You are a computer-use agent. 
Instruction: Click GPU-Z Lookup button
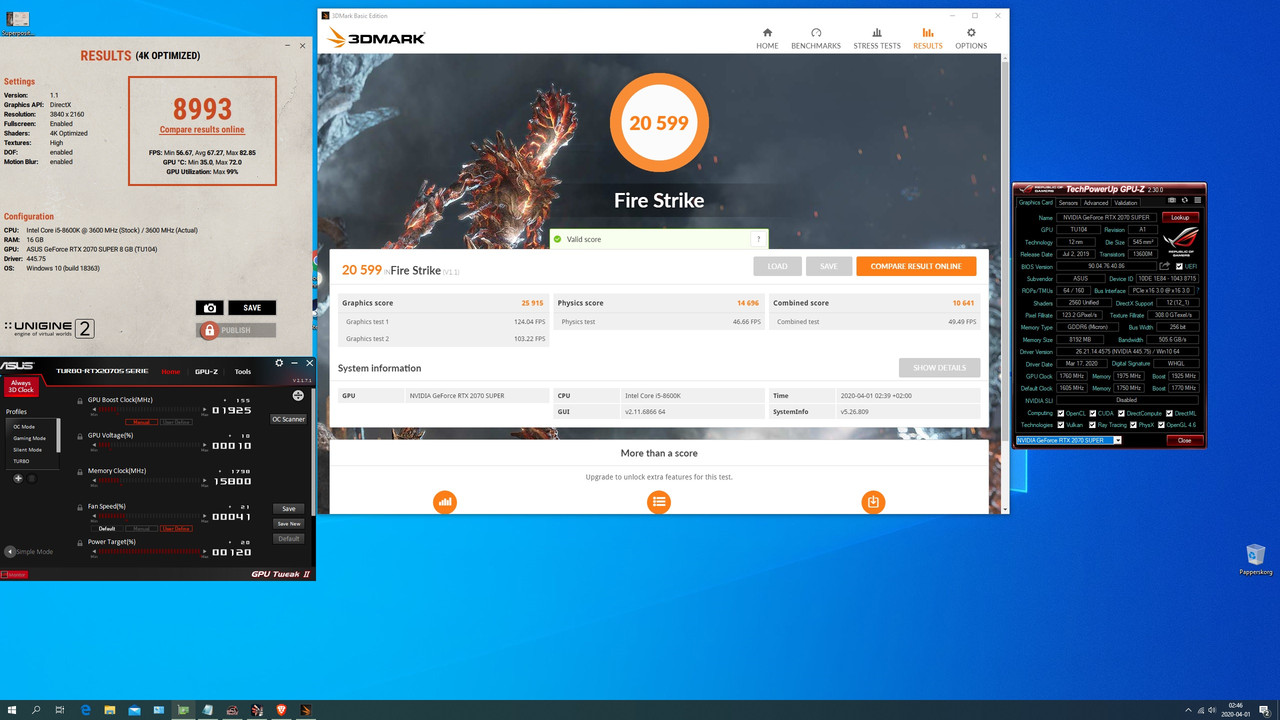click(x=1180, y=217)
